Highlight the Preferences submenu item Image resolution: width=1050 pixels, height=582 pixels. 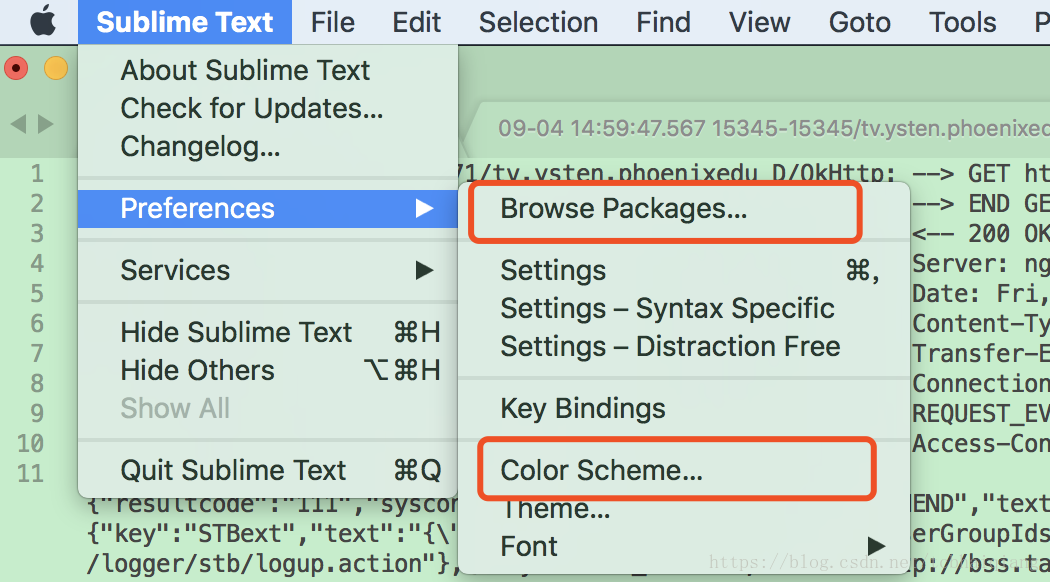[x=268, y=208]
